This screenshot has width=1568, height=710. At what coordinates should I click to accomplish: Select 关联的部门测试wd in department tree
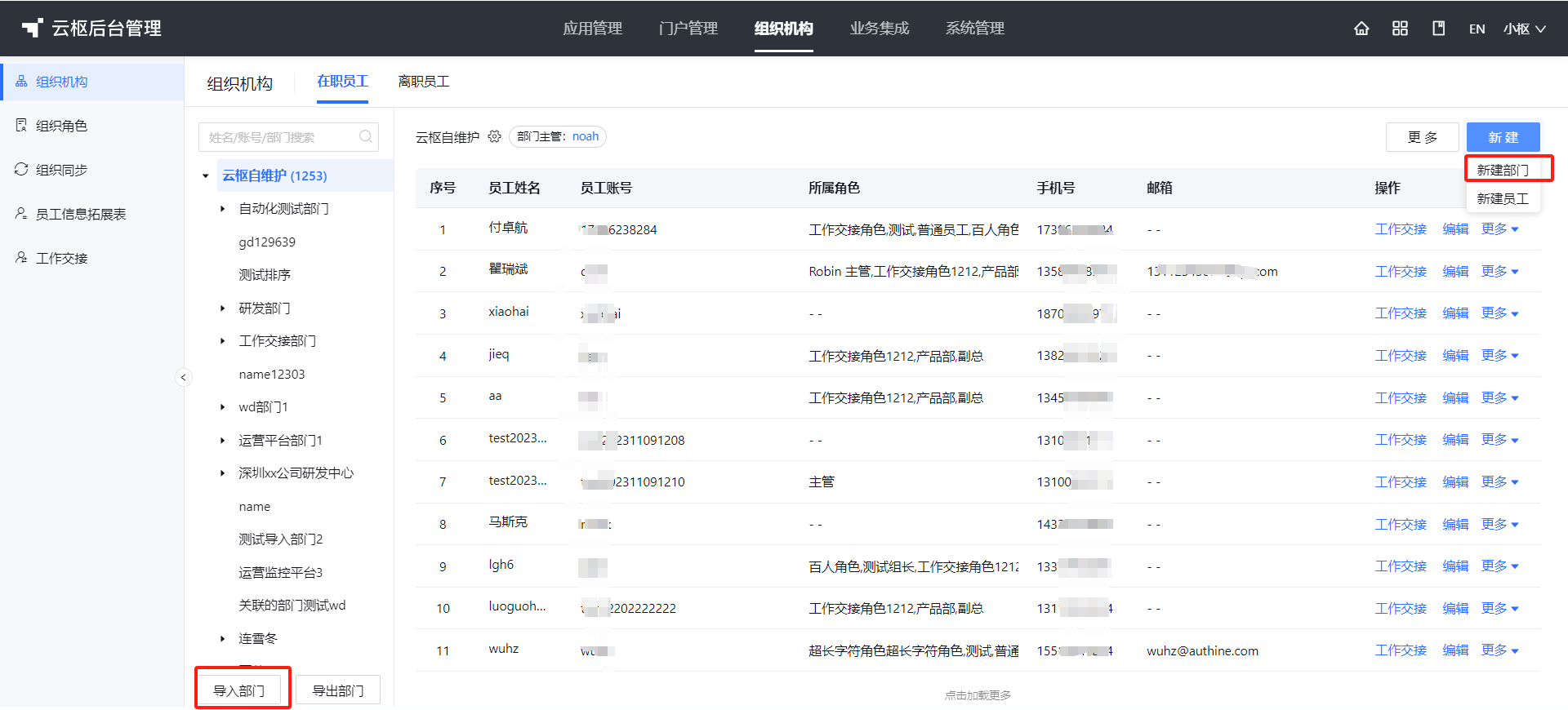tap(292, 606)
